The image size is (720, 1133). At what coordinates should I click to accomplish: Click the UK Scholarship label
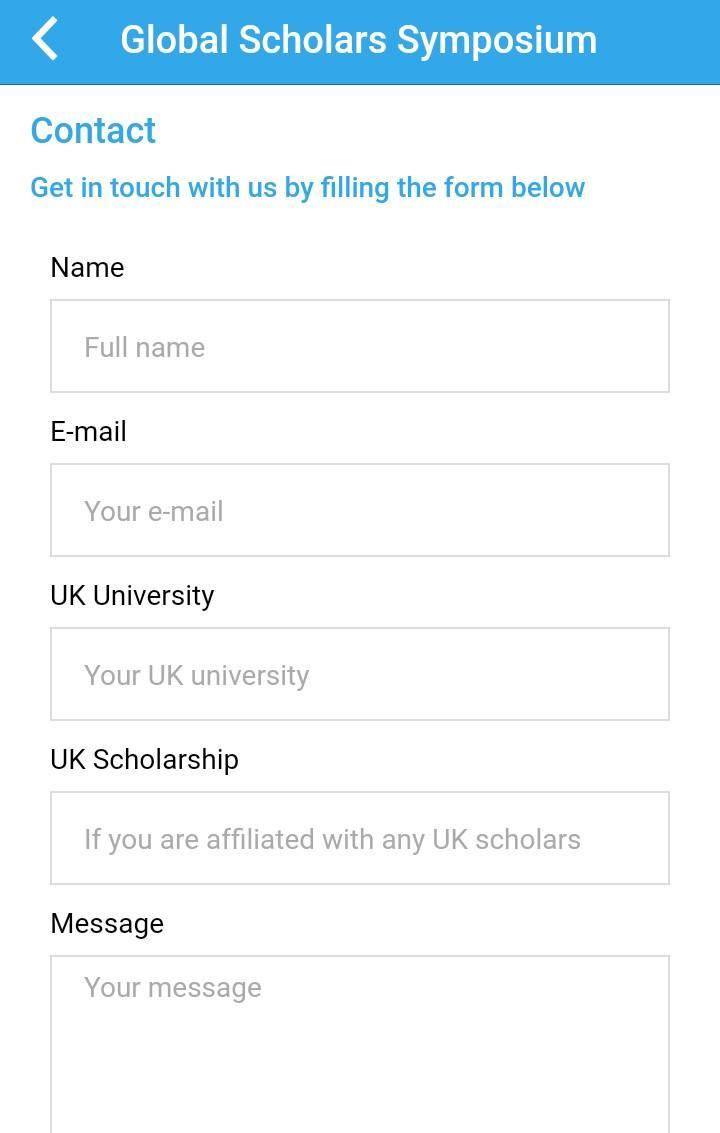click(x=144, y=759)
